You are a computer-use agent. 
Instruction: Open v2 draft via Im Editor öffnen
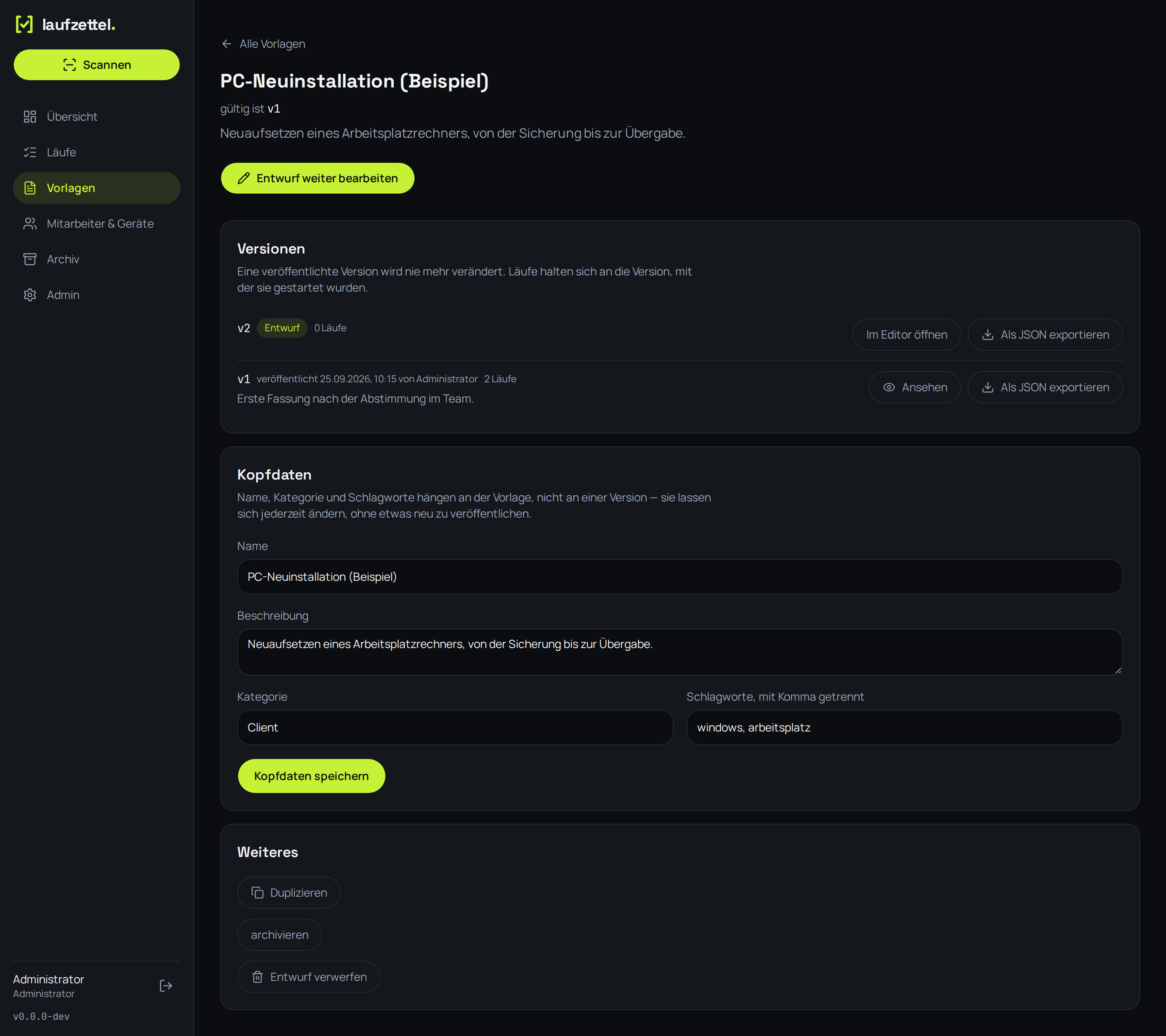pos(906,335)
